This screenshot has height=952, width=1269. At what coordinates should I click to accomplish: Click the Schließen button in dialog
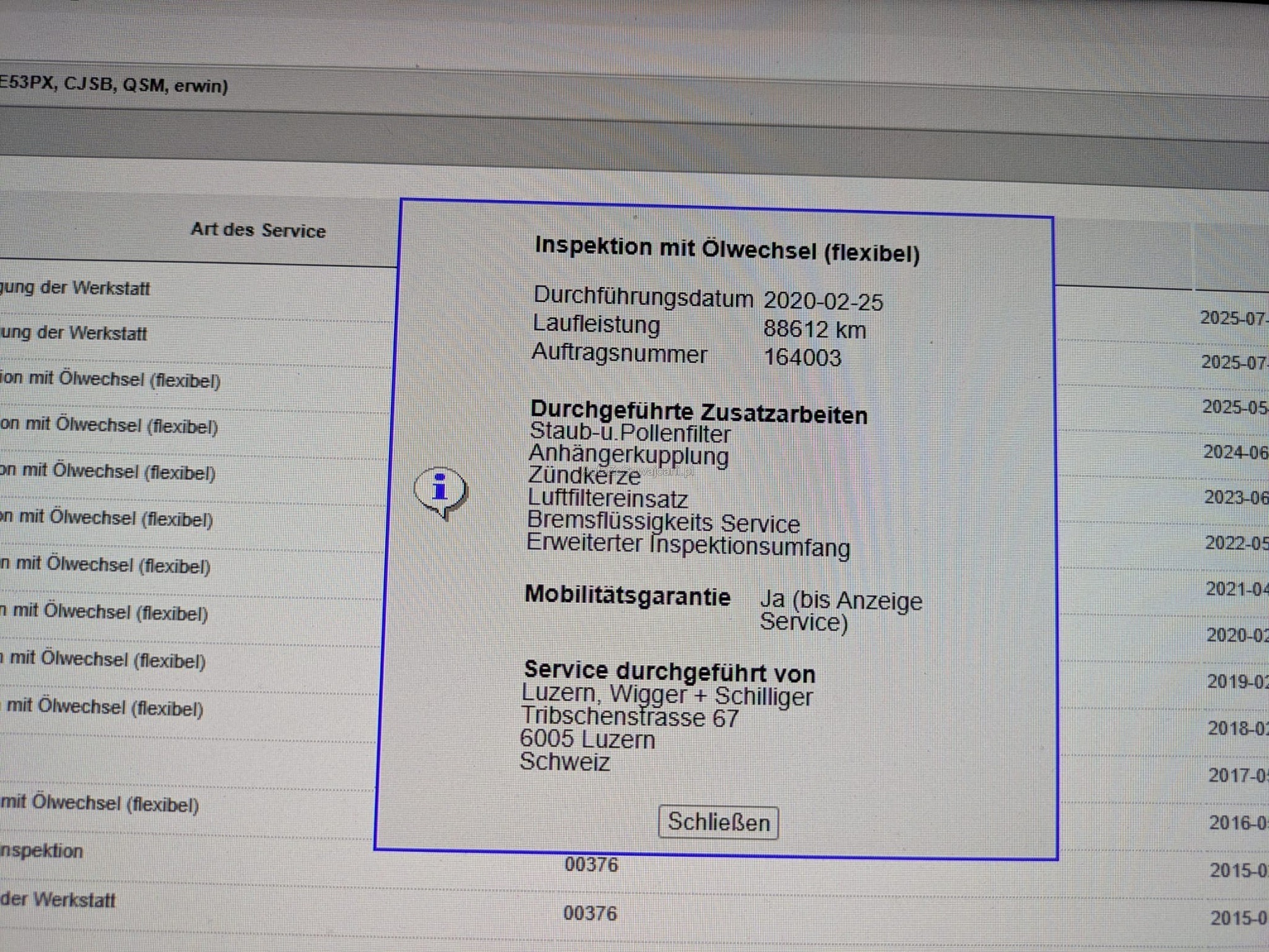[718, 822]
